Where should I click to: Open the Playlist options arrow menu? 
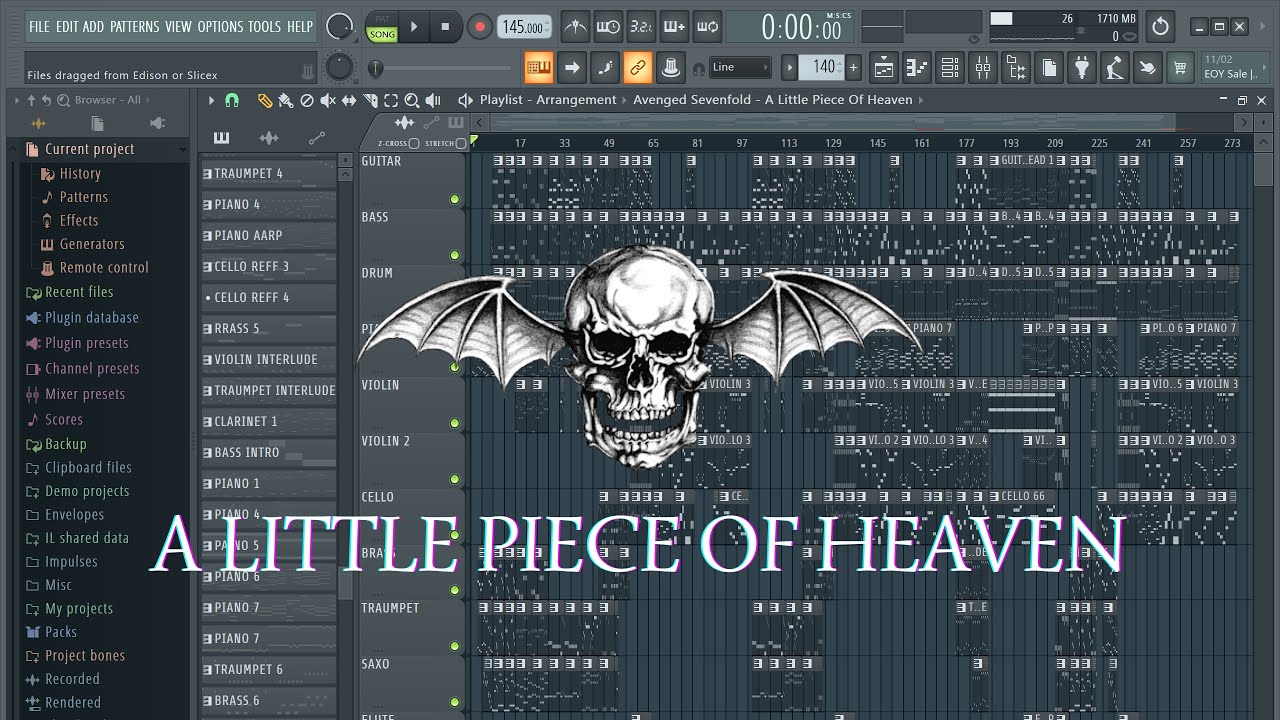pos(211,100)
